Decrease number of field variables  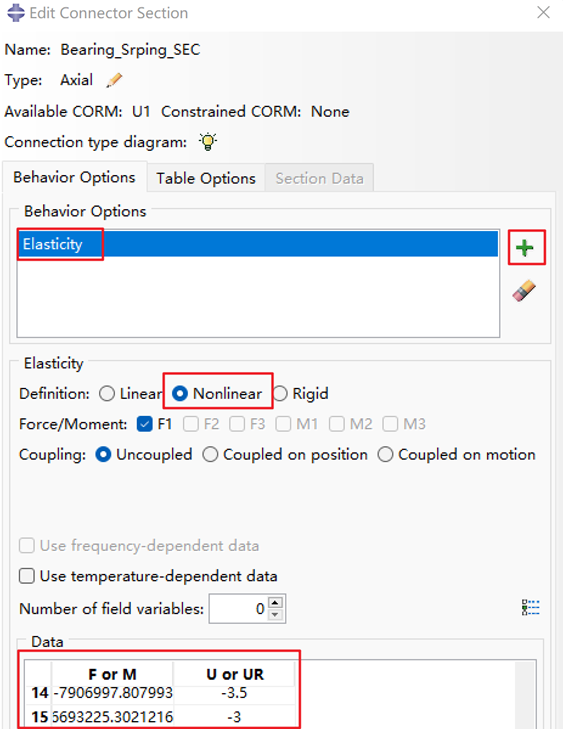point(275,614)
